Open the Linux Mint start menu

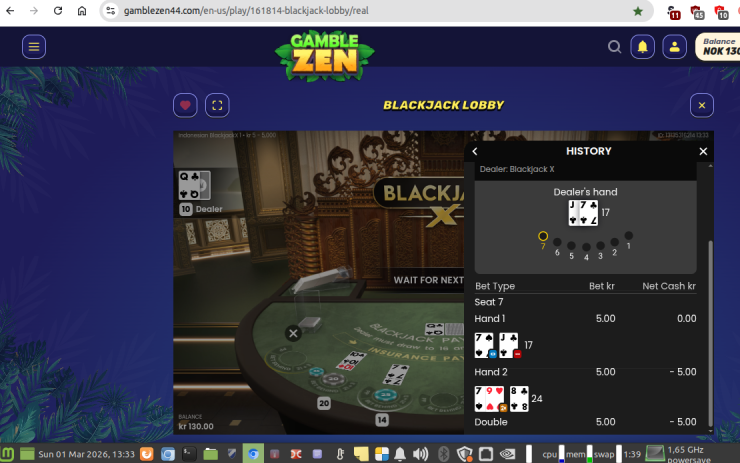(9, 454)
